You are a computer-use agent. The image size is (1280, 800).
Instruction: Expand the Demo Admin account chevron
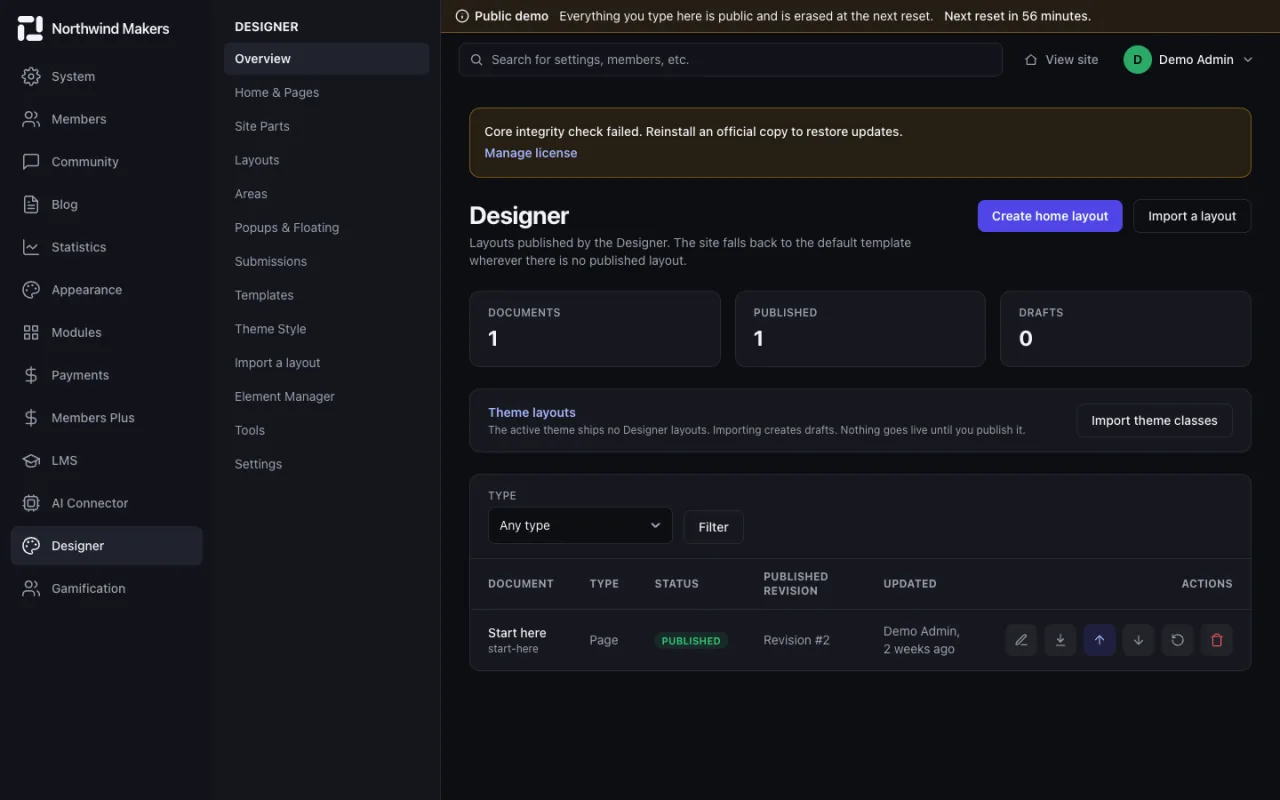click(x=1248, y=60)
